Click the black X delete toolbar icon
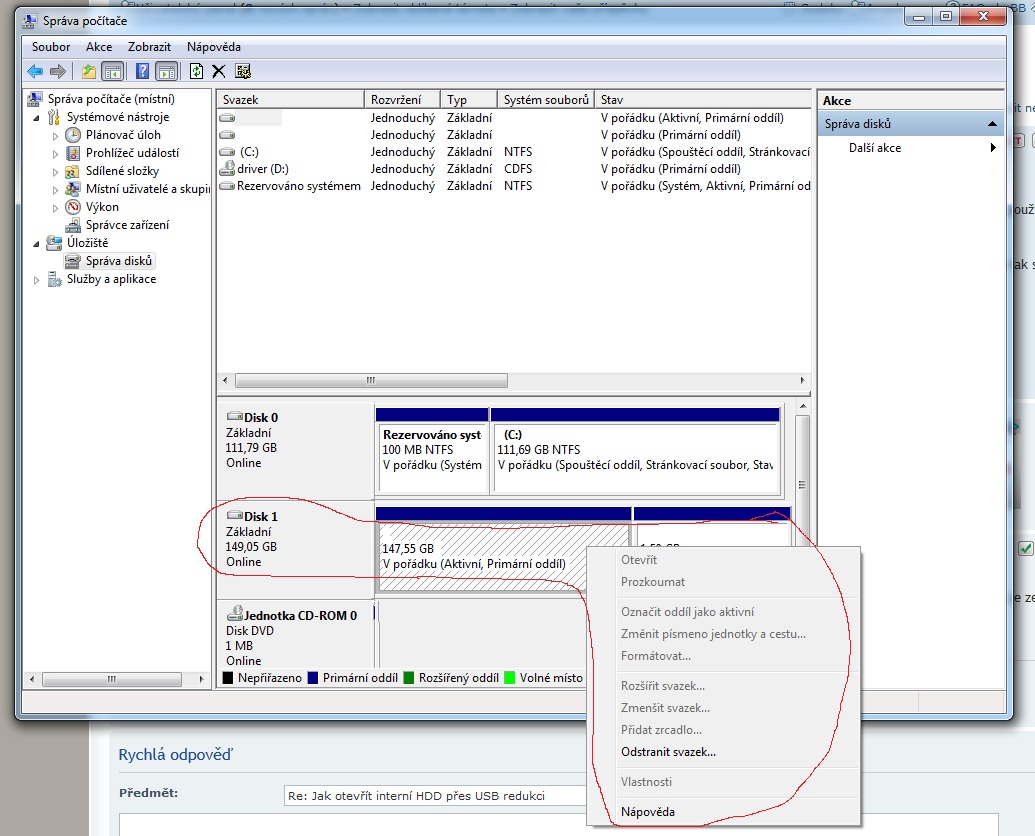Viewport: 1035px width, 836px height. (x=219, y=71)
